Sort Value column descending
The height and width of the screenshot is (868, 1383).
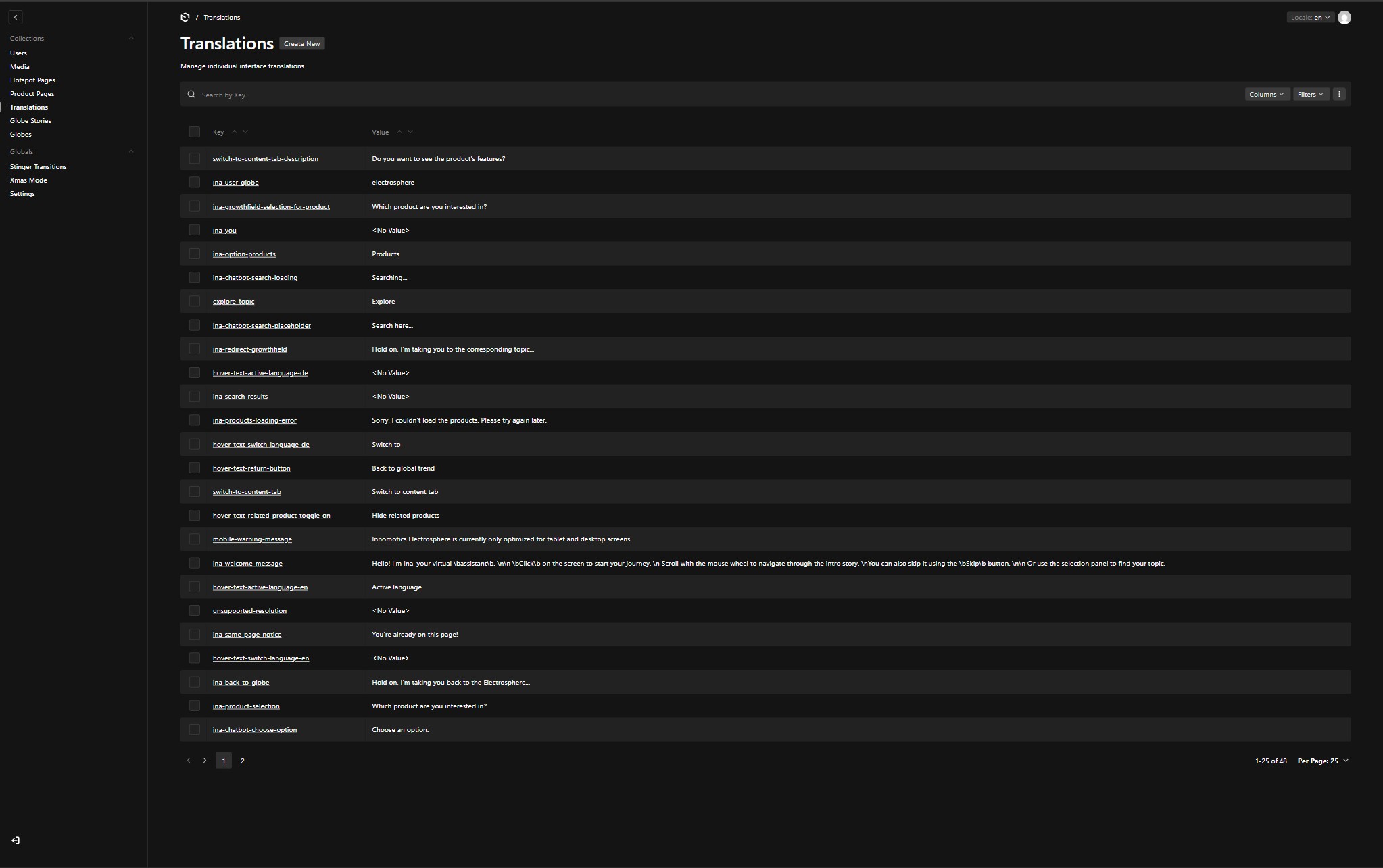point(410,132)
